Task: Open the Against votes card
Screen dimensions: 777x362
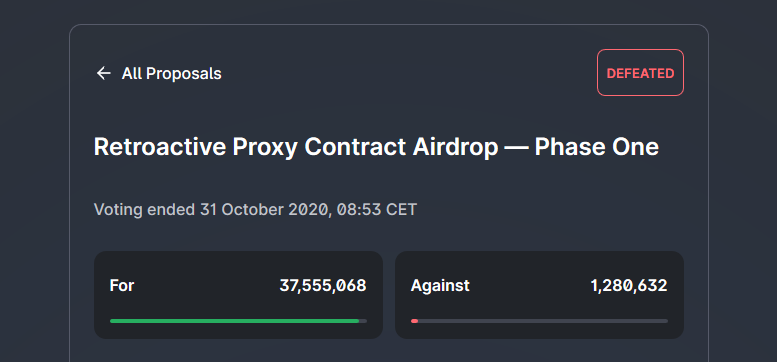Action: click(539, 295)
